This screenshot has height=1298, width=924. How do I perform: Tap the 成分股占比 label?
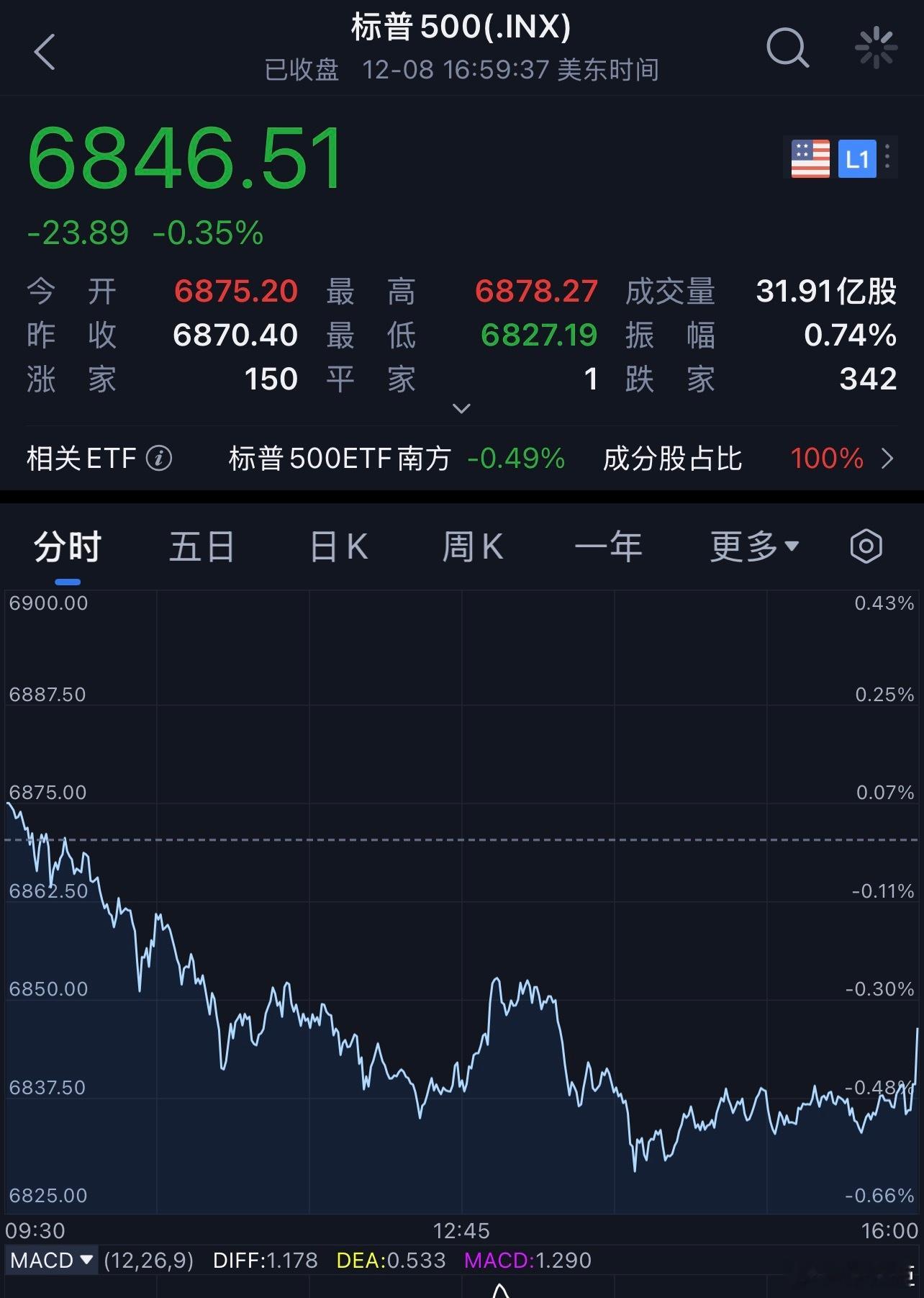coord(672,459)
